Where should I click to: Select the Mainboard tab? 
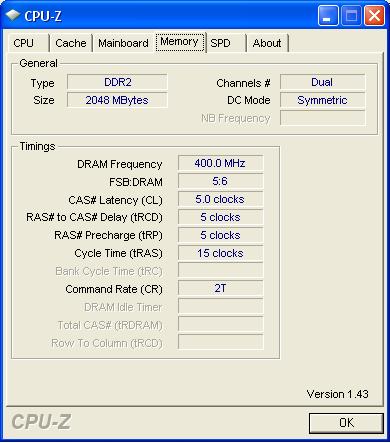click(x=123, y=43)
